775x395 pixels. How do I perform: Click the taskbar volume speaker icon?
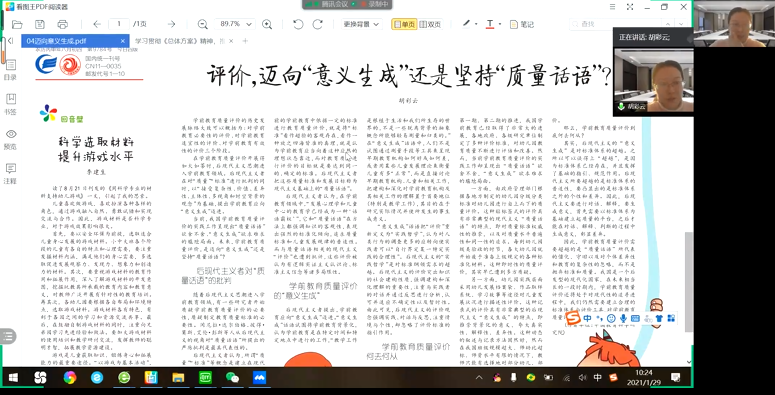pyautogui.click(x=582, y=378)
